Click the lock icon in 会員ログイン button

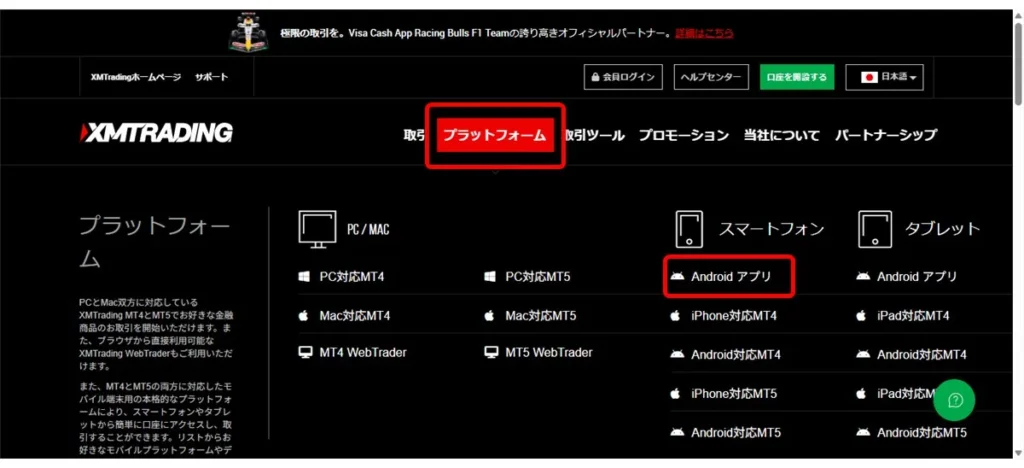(595, 77)
